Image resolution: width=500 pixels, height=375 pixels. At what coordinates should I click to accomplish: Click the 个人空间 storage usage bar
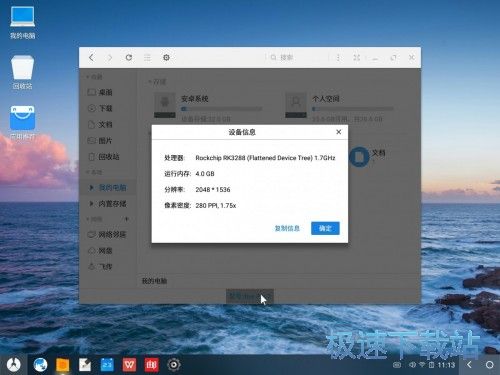coord(353,109)
